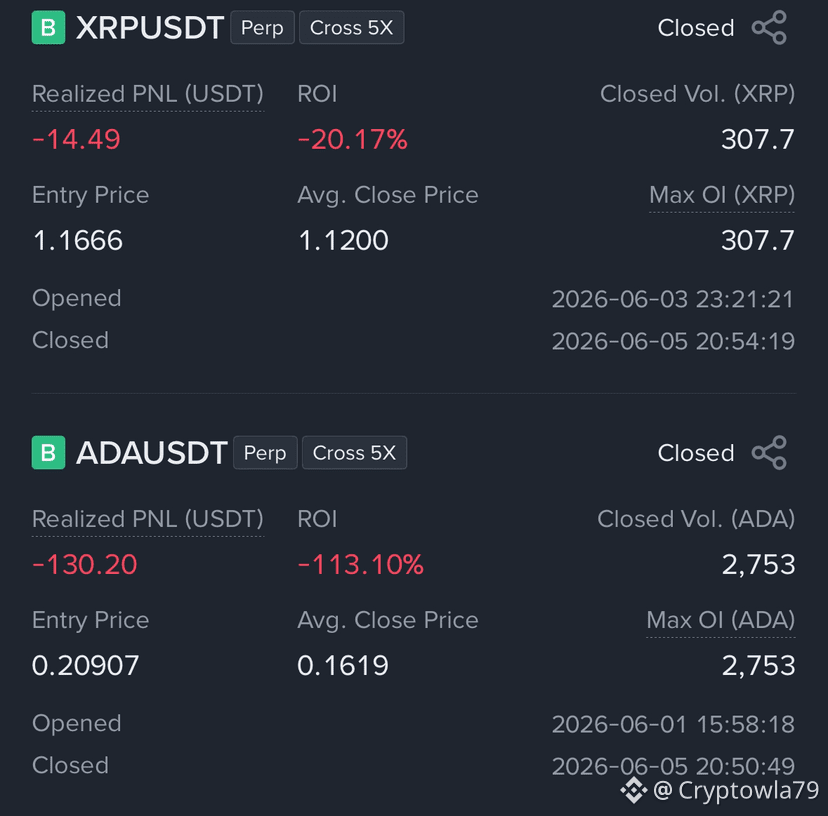
Task: Open the Max OI (XRP) explanation
Action: click(x=722, y=196)
